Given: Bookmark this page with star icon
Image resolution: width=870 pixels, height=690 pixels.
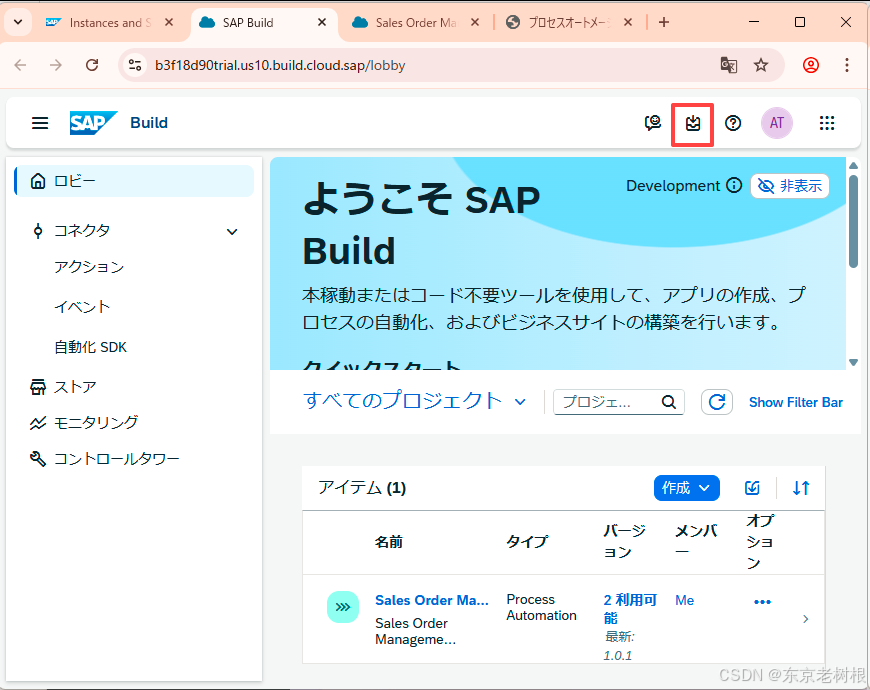Looking at the screenshot, I should (761, 65).
